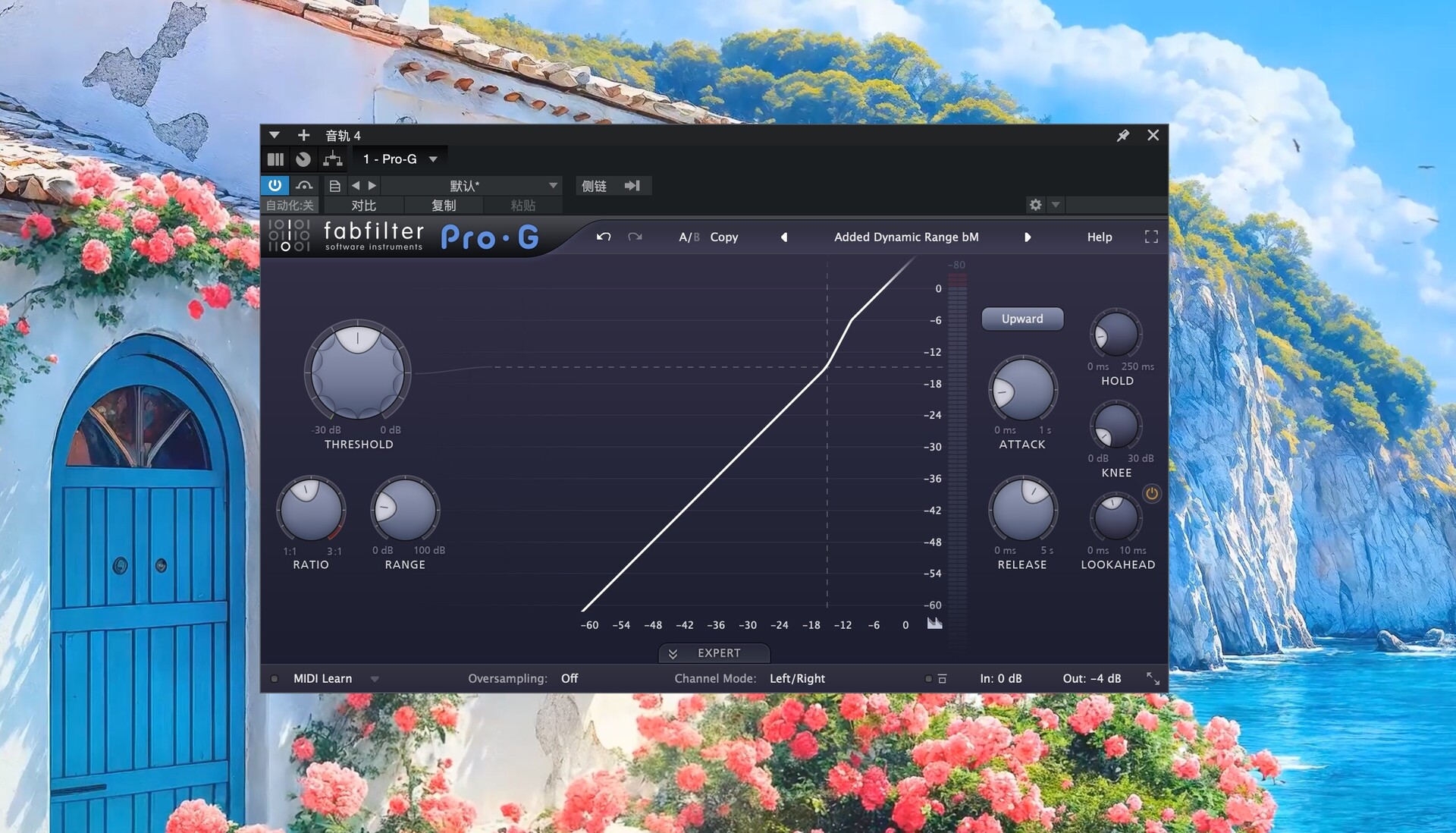Click the Copy button next to A/B
The height and width of the screenshot is (833, 1456).
click(723, 237)
